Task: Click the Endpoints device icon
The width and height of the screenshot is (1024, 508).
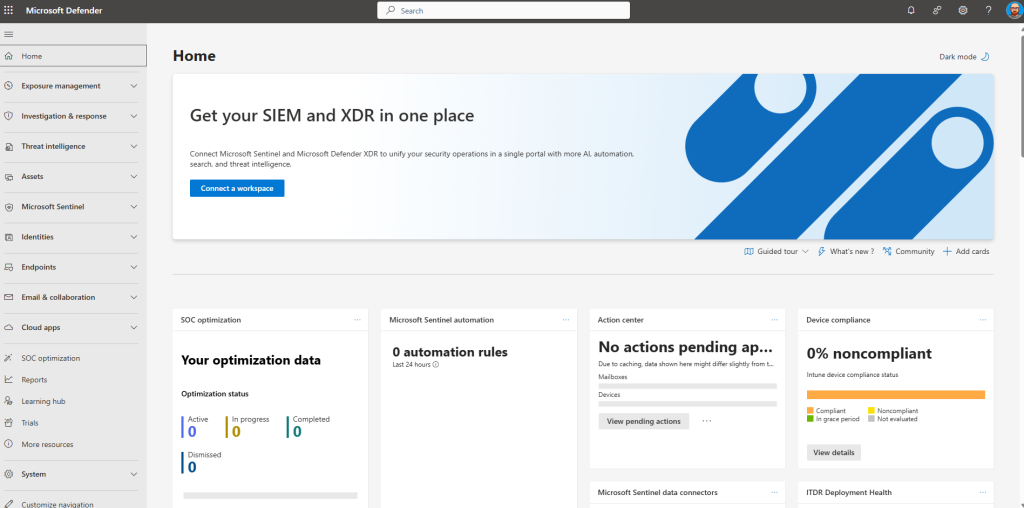Action: coord(8,267)
